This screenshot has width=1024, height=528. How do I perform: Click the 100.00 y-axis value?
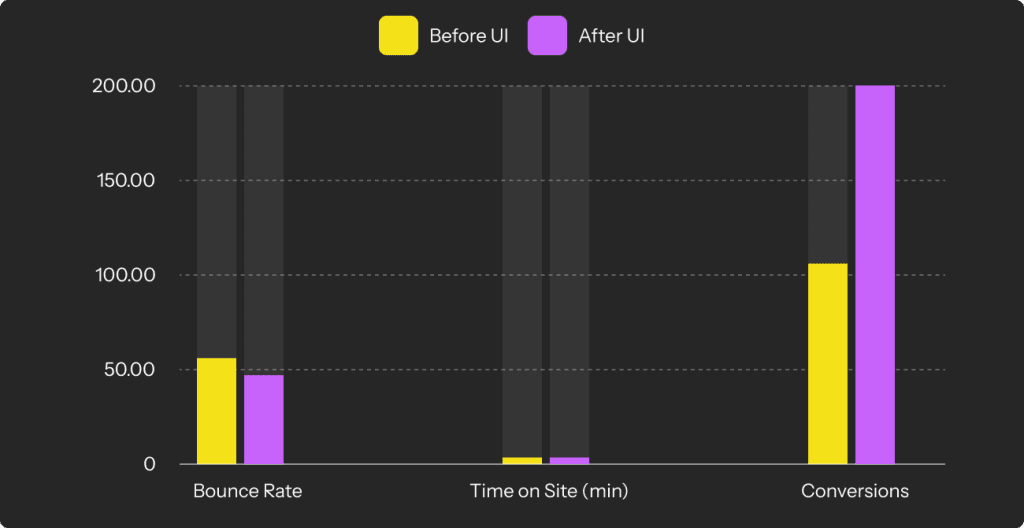[x=124, y=275]
